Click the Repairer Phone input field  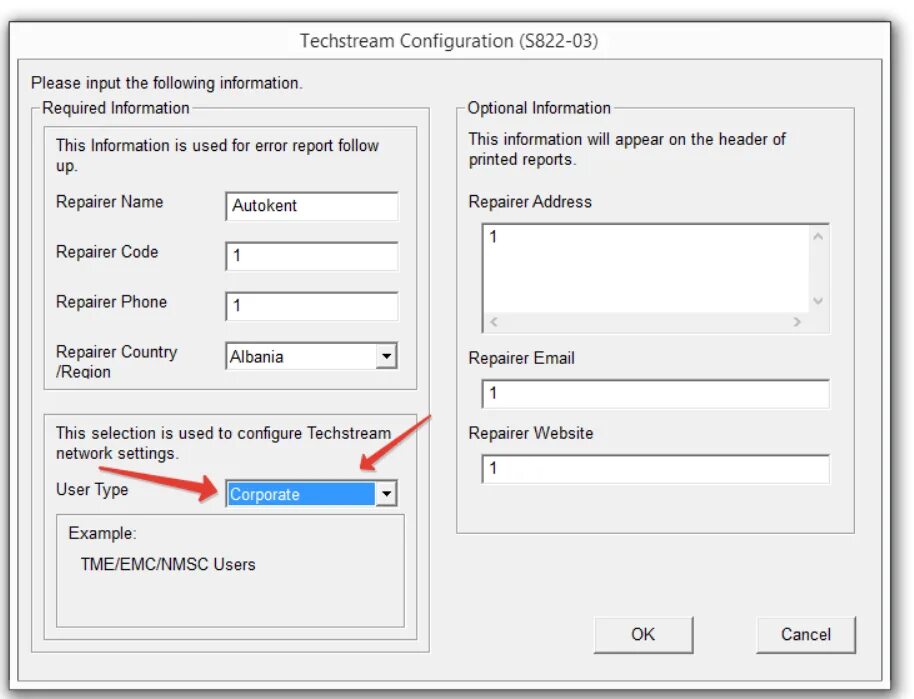pos(312,306)
